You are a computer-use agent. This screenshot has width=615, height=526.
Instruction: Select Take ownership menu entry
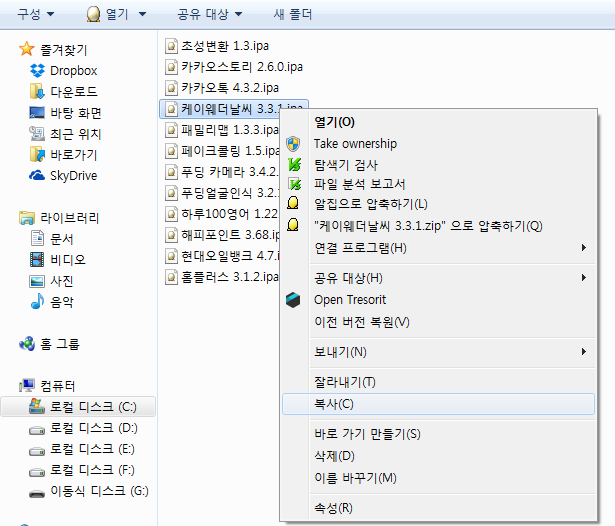(438, 144)
